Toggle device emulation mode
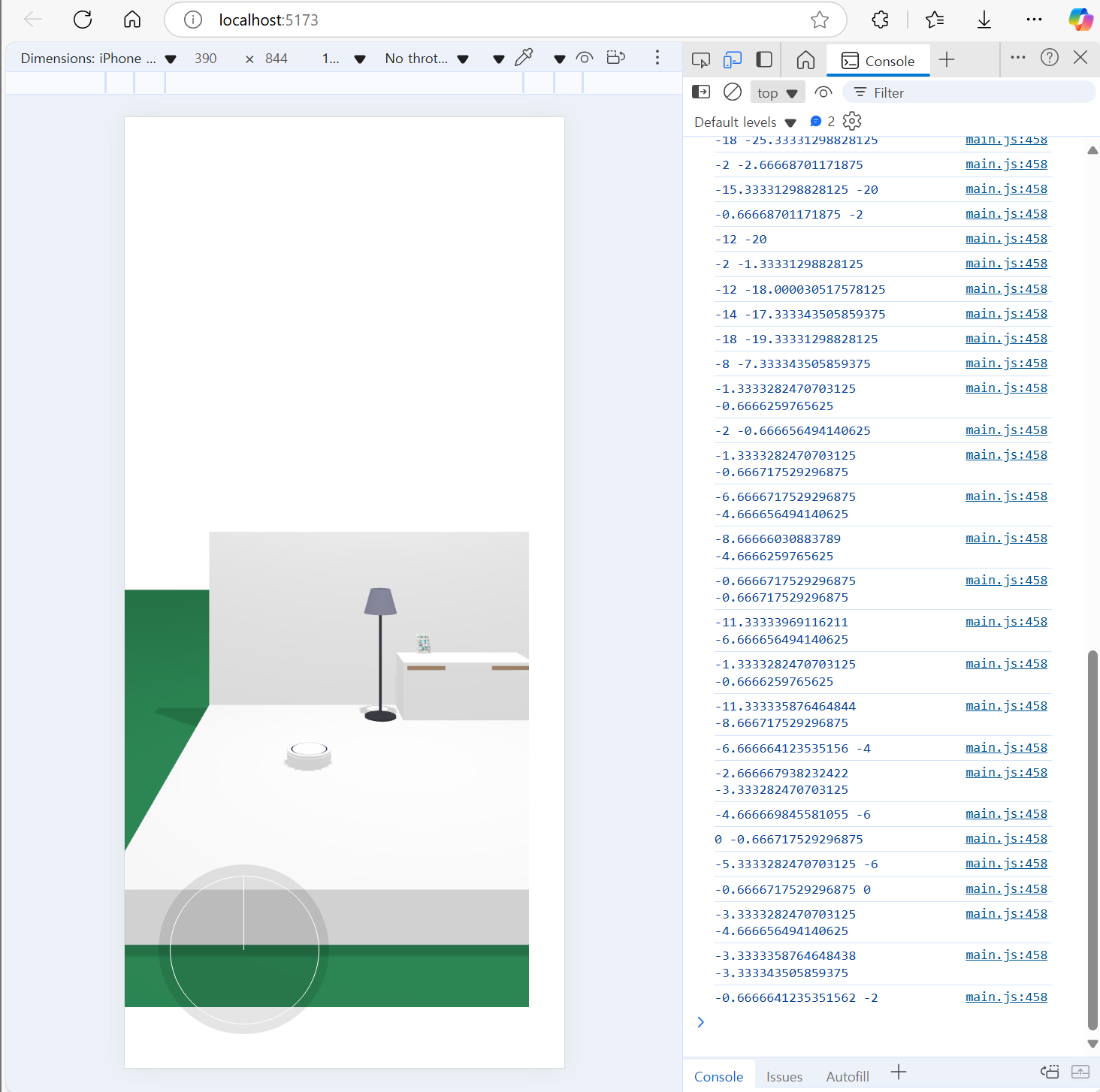This screenshot has width=1100, height=1092. pyautogui.click(x=733, y=60)
